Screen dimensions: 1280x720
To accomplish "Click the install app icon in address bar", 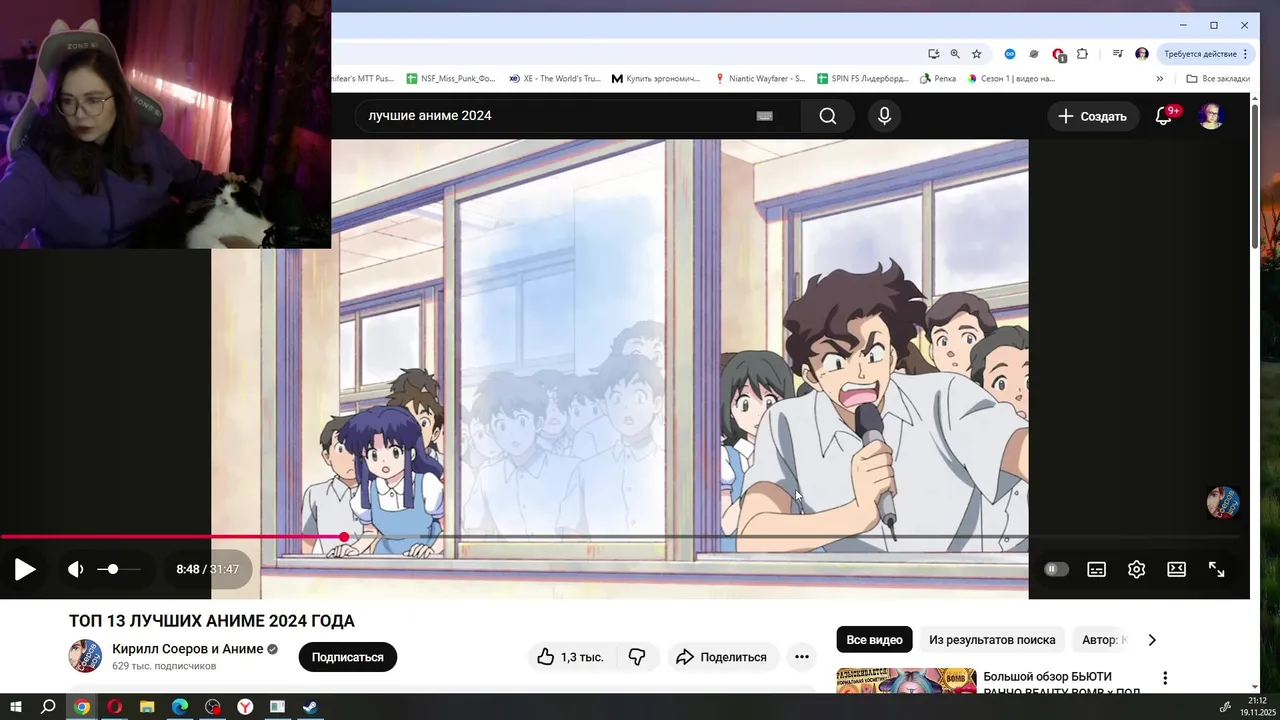I will [x=933, y=54].
